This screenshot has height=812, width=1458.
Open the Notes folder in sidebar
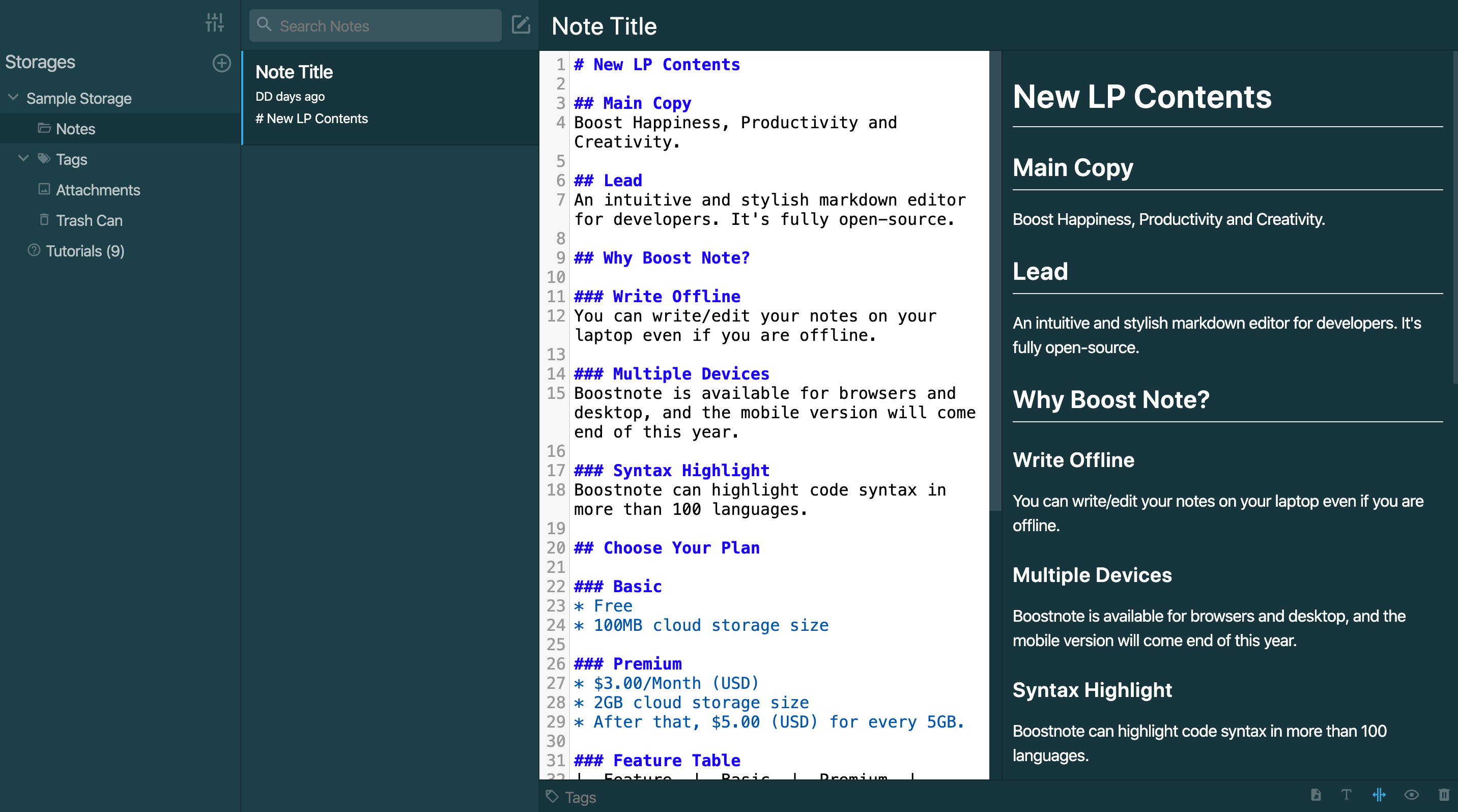(x=75, y=129)
